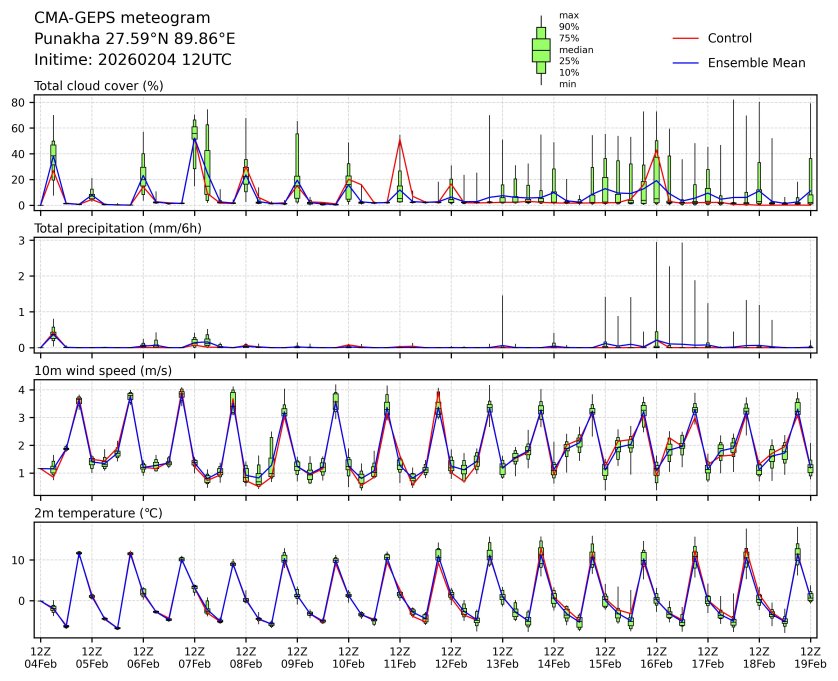This screenshot has width=838, height=681.
Task: Select the Control legend label
Action: tap(729, 39)
